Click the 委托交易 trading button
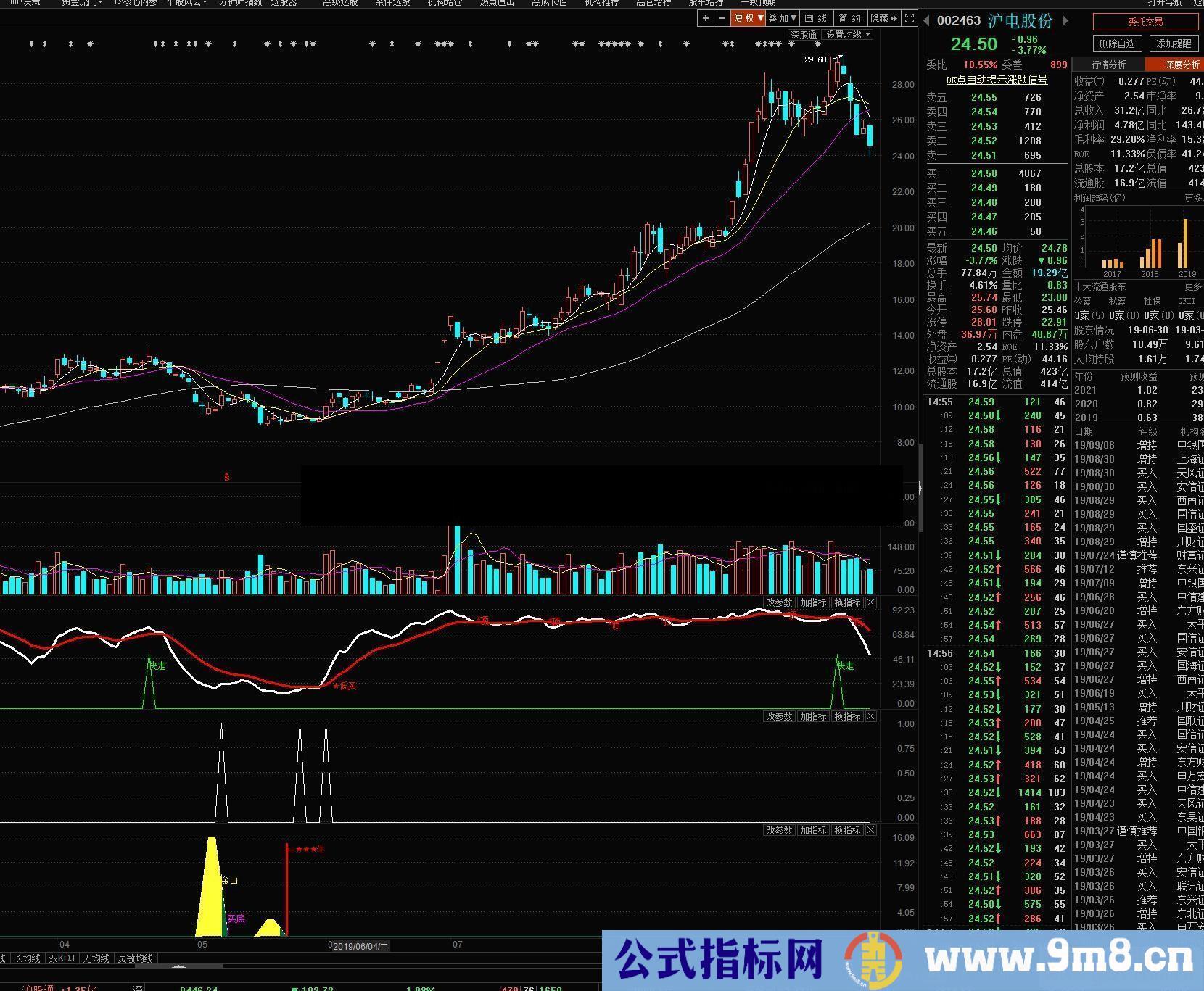The height and width of the screenshot is (991, 1204). tap(1145, 22)
